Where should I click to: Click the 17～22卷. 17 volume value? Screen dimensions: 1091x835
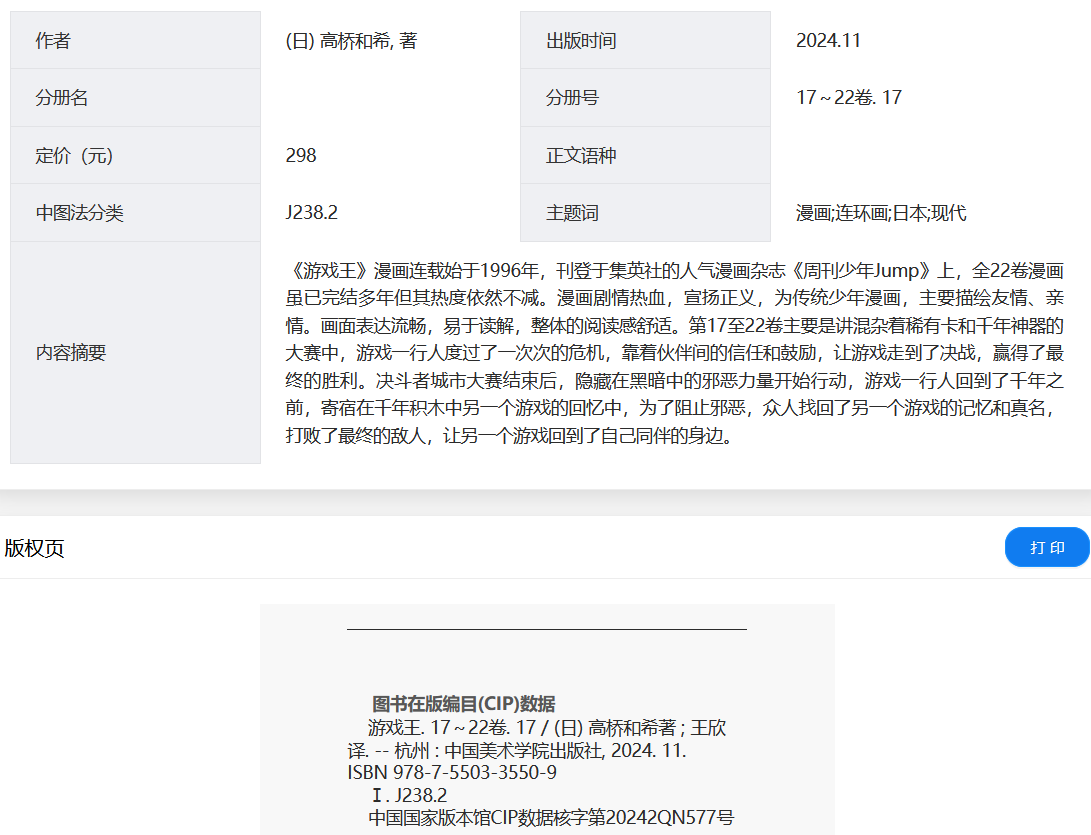[x=849, y=98]
